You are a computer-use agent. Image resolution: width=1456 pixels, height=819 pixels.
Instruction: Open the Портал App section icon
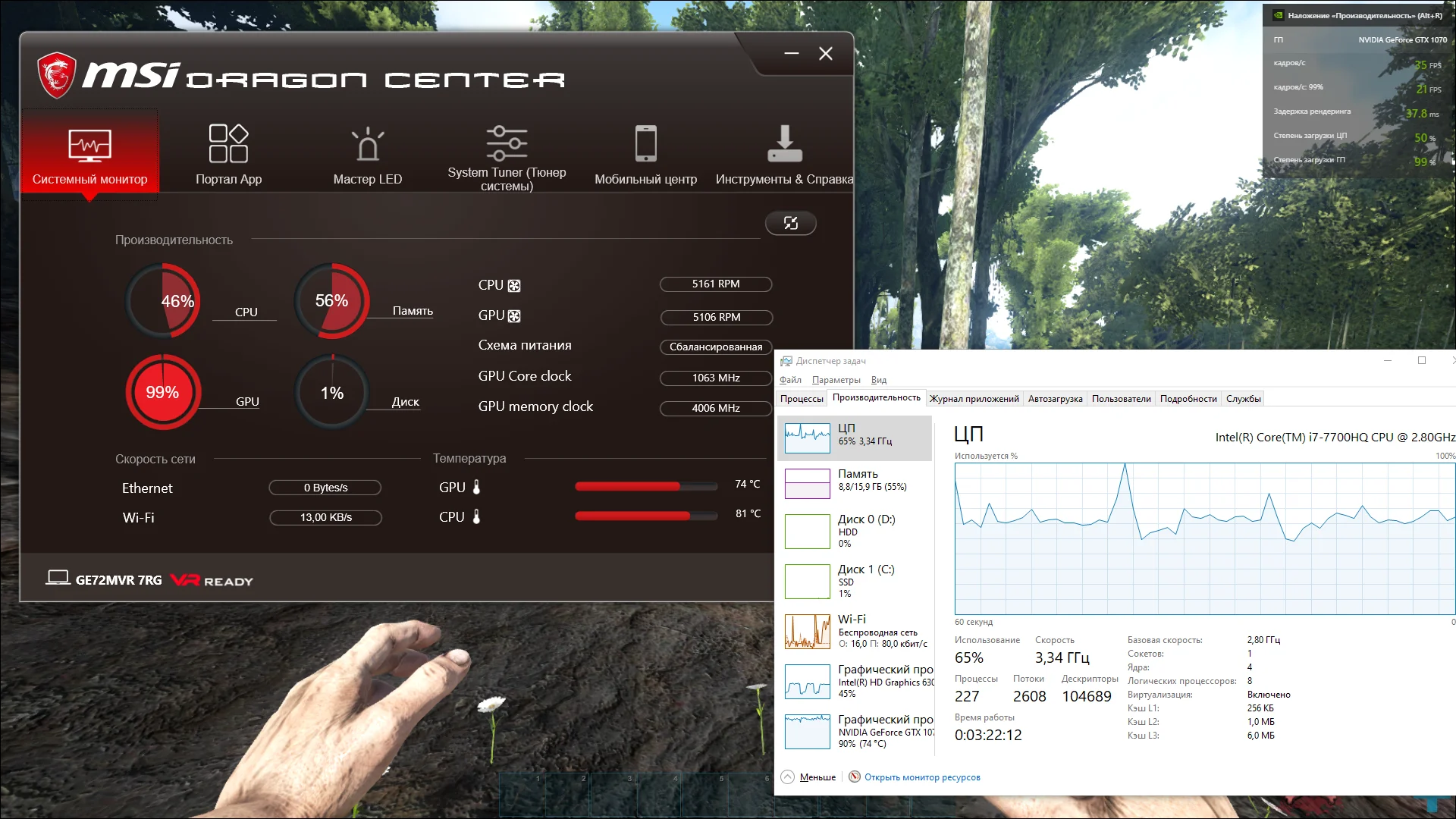pyautogui.click(x=228, y=143)
